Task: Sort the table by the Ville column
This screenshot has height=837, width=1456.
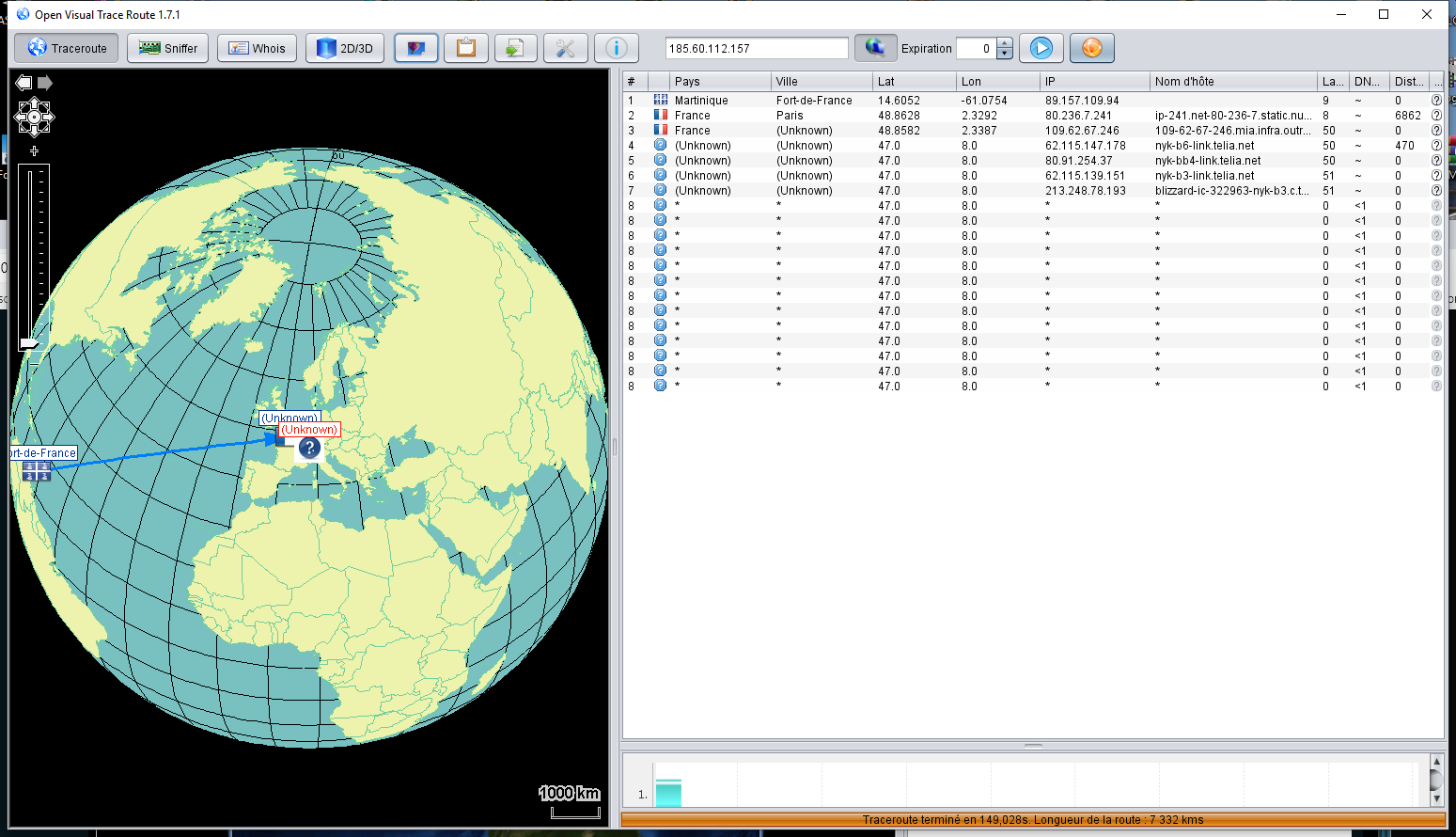Action: 822,82
